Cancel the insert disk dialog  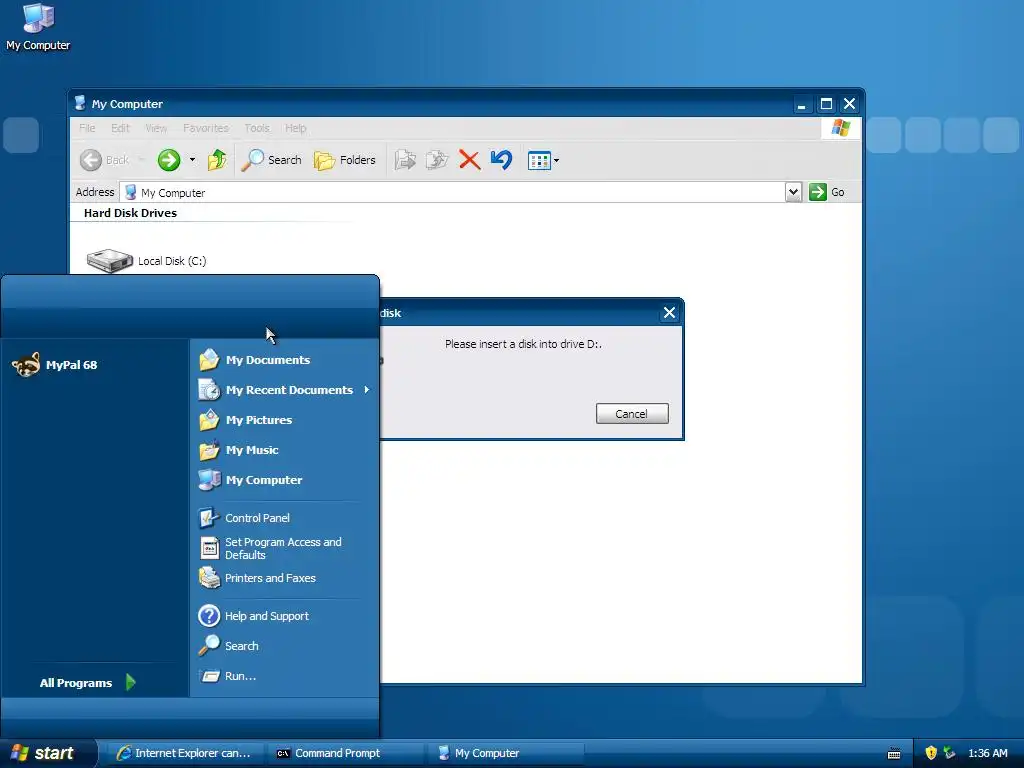[x=632, y=413]
